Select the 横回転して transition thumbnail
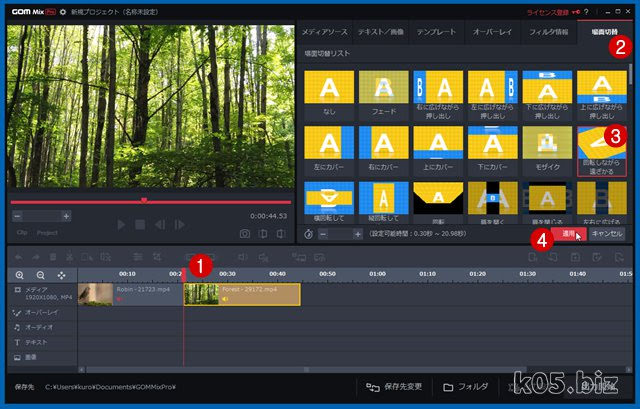640x409 pixels. tap(329, 198)
